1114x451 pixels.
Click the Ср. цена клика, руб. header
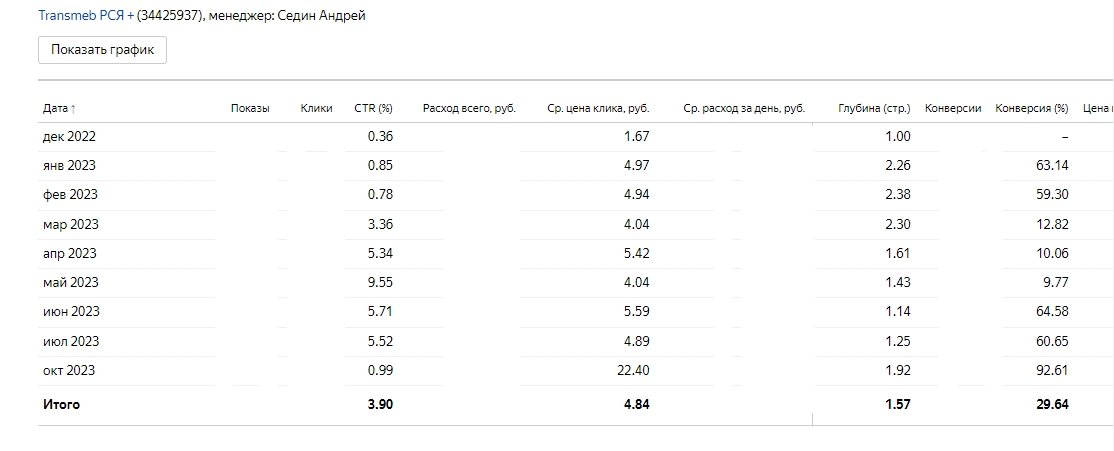click(598, 108)
